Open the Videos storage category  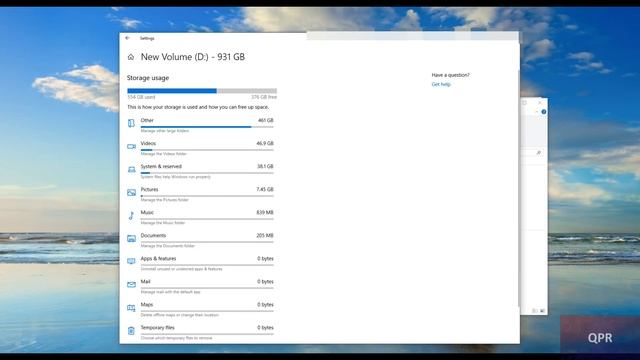200,148
